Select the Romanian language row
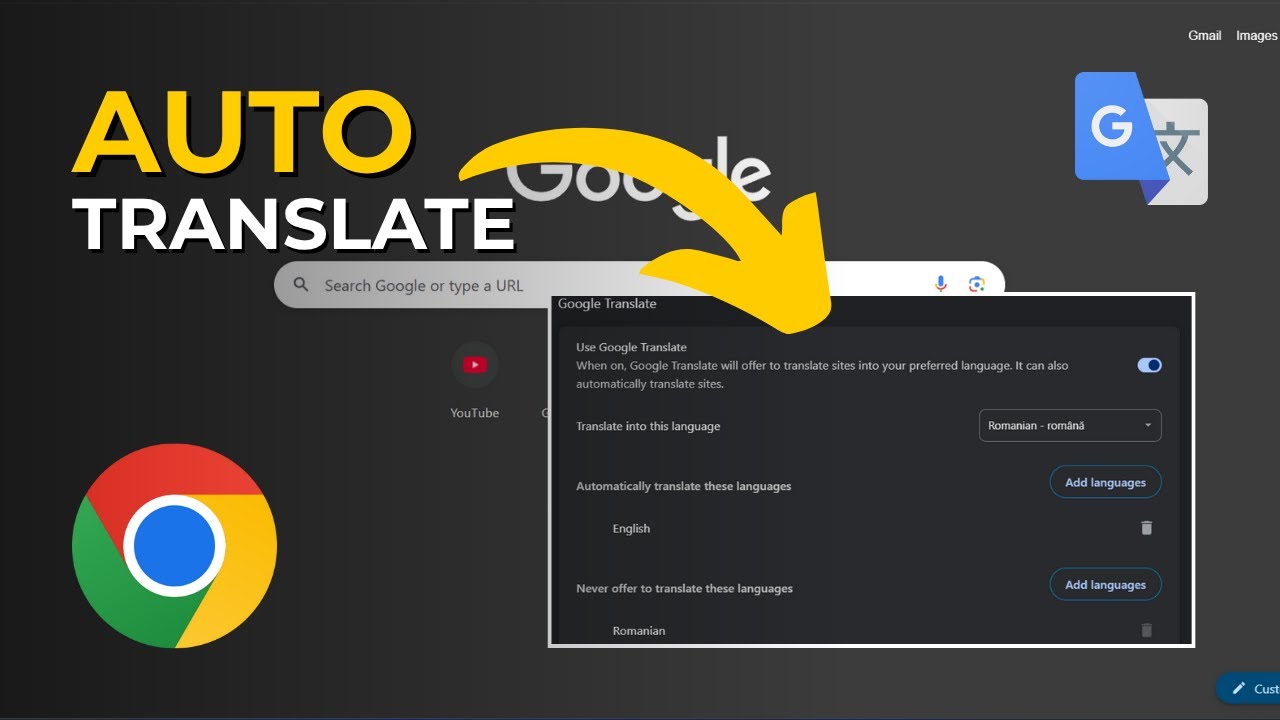The height and width of the screenshot is (720, 1280). 867,630
